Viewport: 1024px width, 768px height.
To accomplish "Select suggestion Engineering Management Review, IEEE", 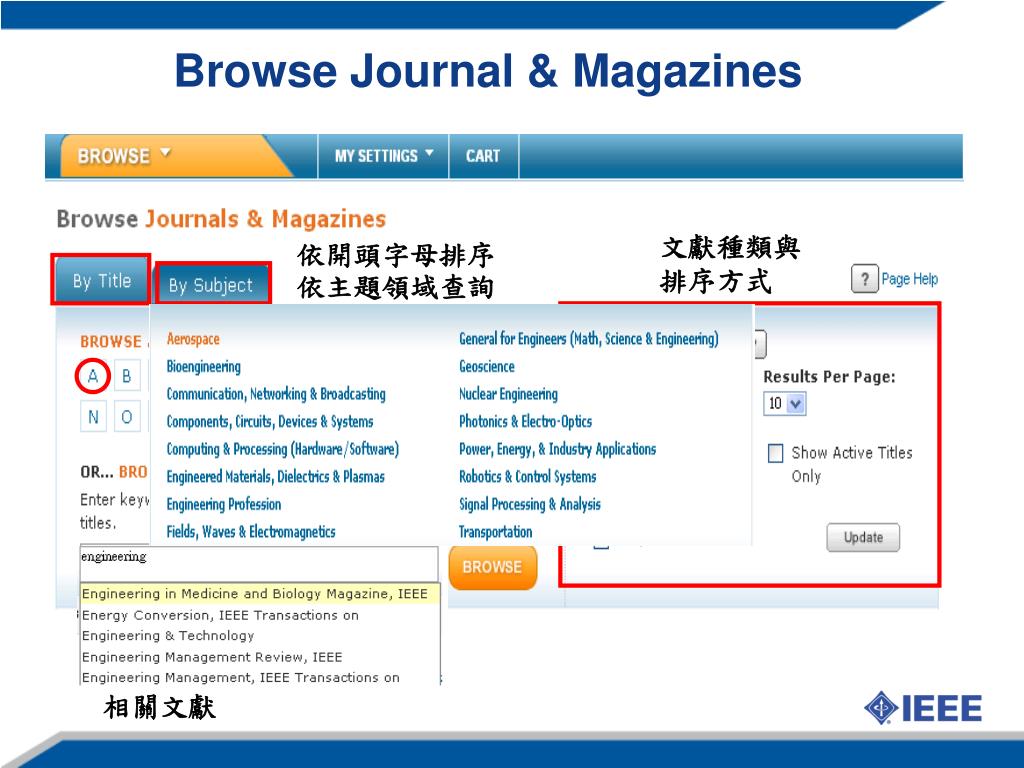I will [260, 657].
